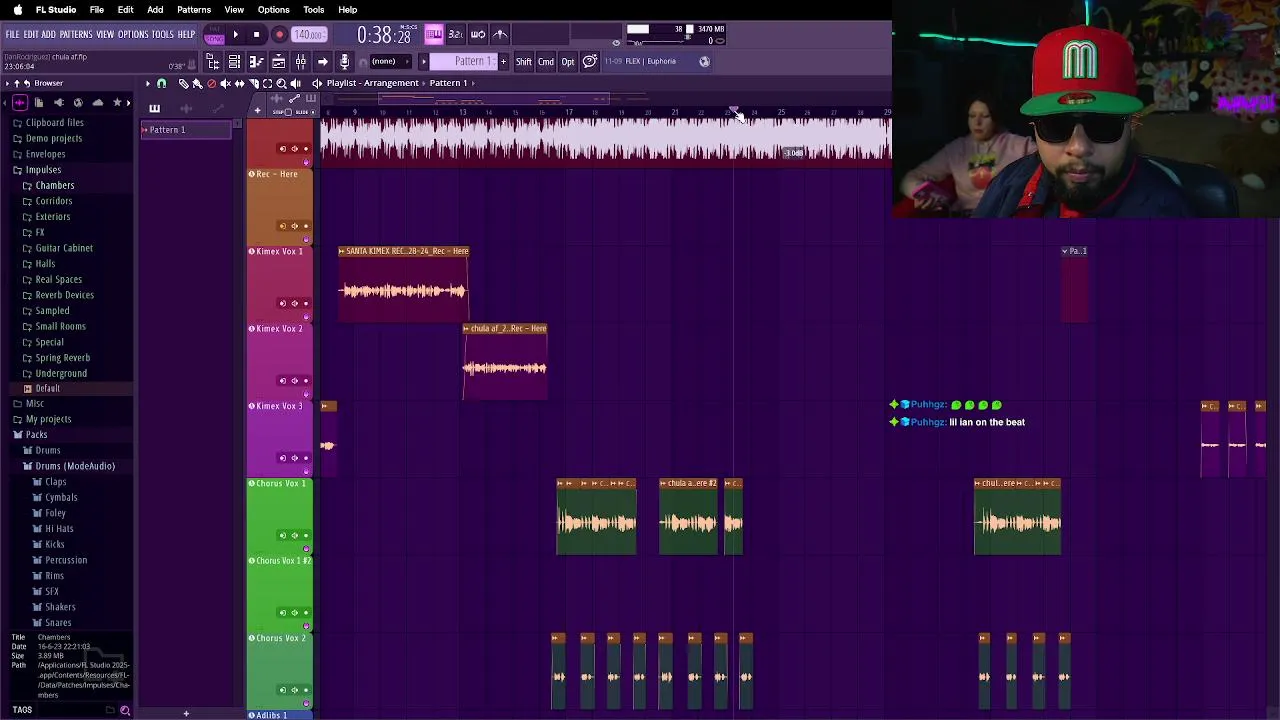This screenshot has width=1280, height=720.
Task: Select the Playback tool in playlist toolbar
Action: coord(295,83)
